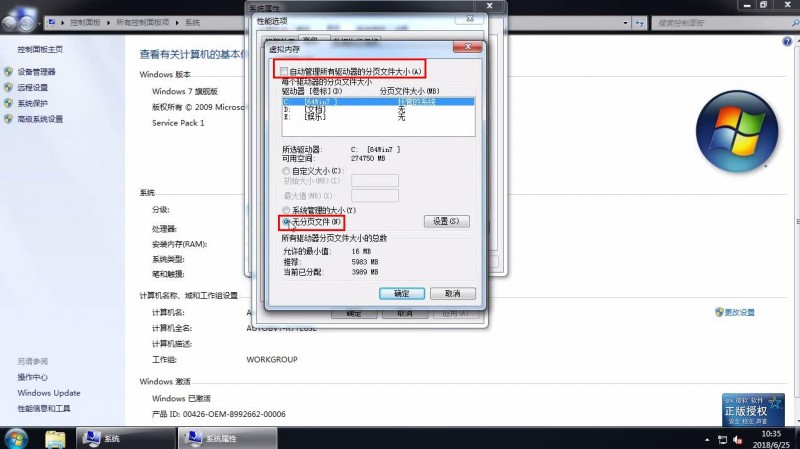Open the 性能信息和工具 link
The image size is (800, 449).
[44, 409]
